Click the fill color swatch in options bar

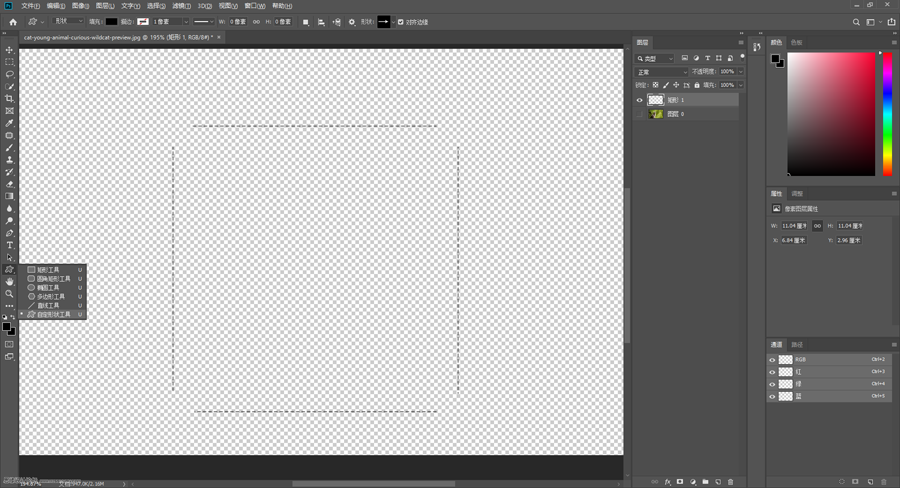(111, 21)
